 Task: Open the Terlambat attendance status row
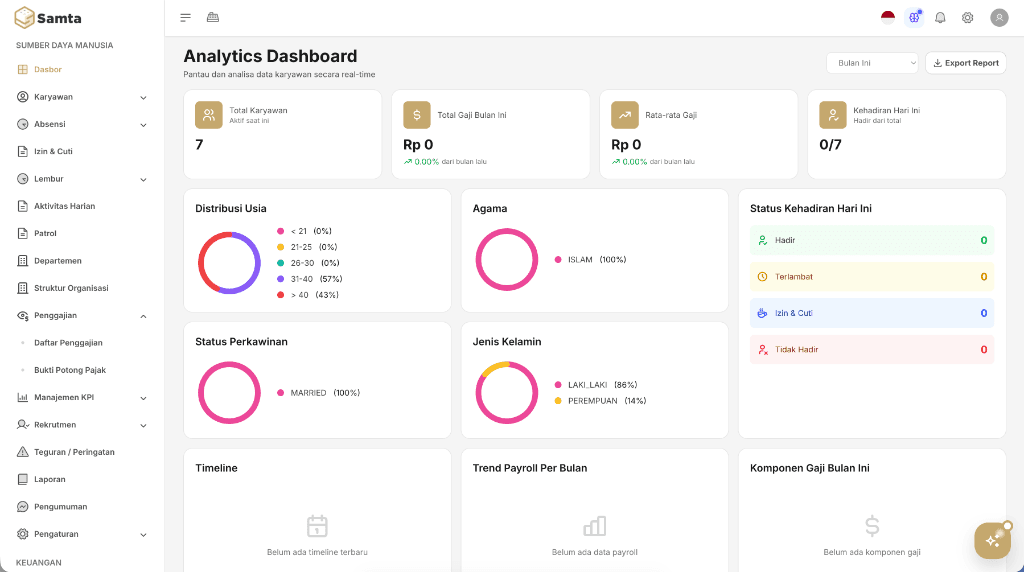(x=872, y=277)
